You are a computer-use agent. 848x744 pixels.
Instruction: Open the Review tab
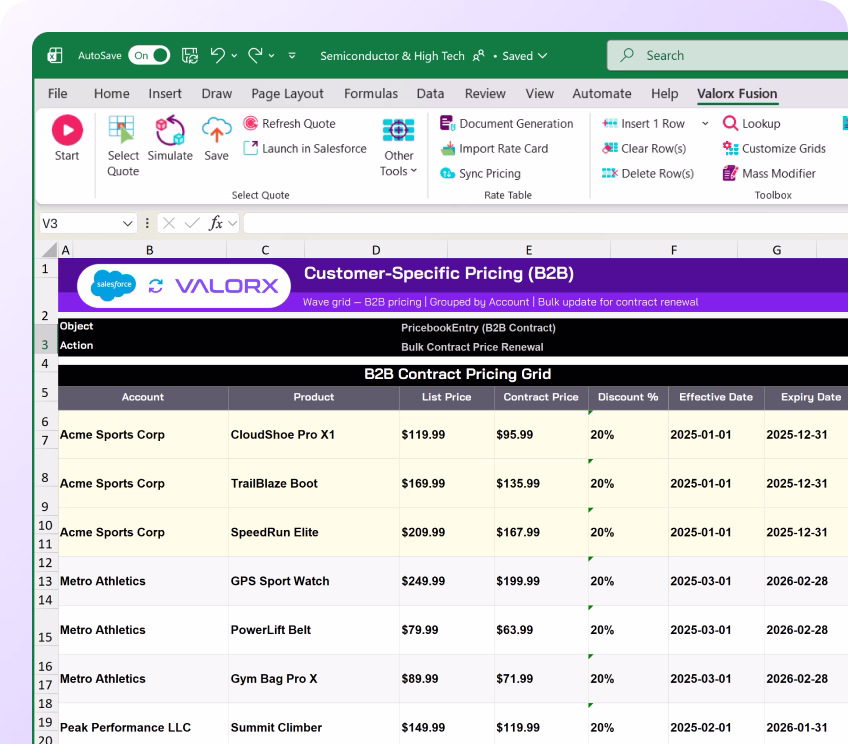pyautogui.click(x=485, y=94)
